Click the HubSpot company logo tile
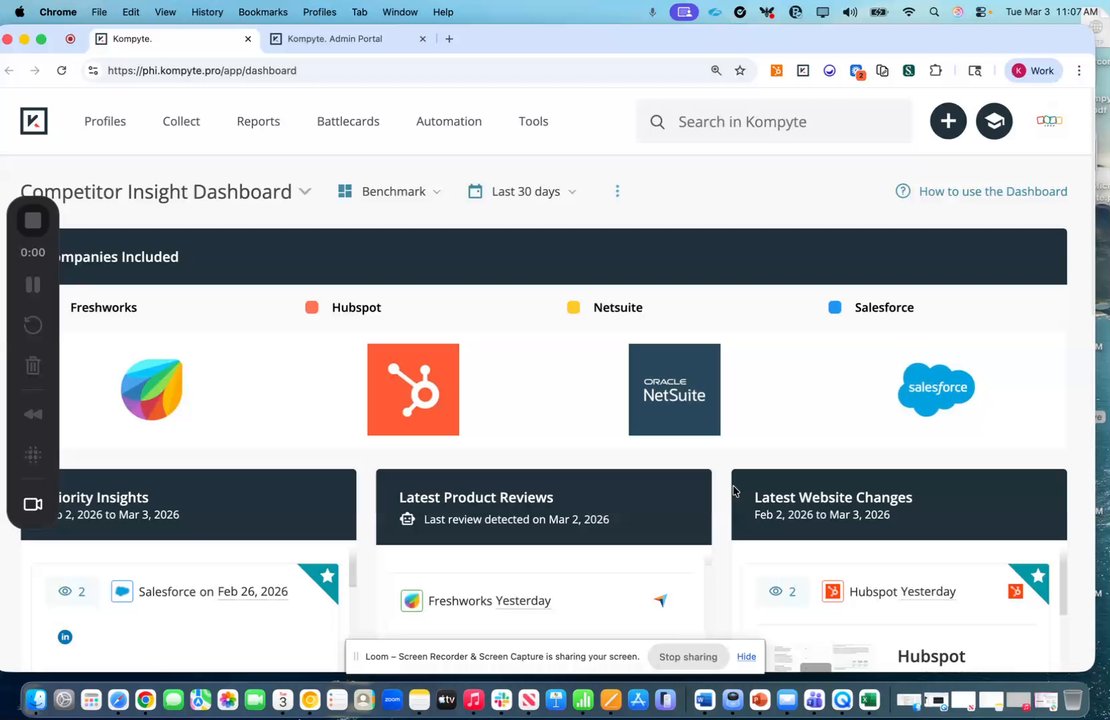The image size is (1110, 720). [x=413, y=389]
